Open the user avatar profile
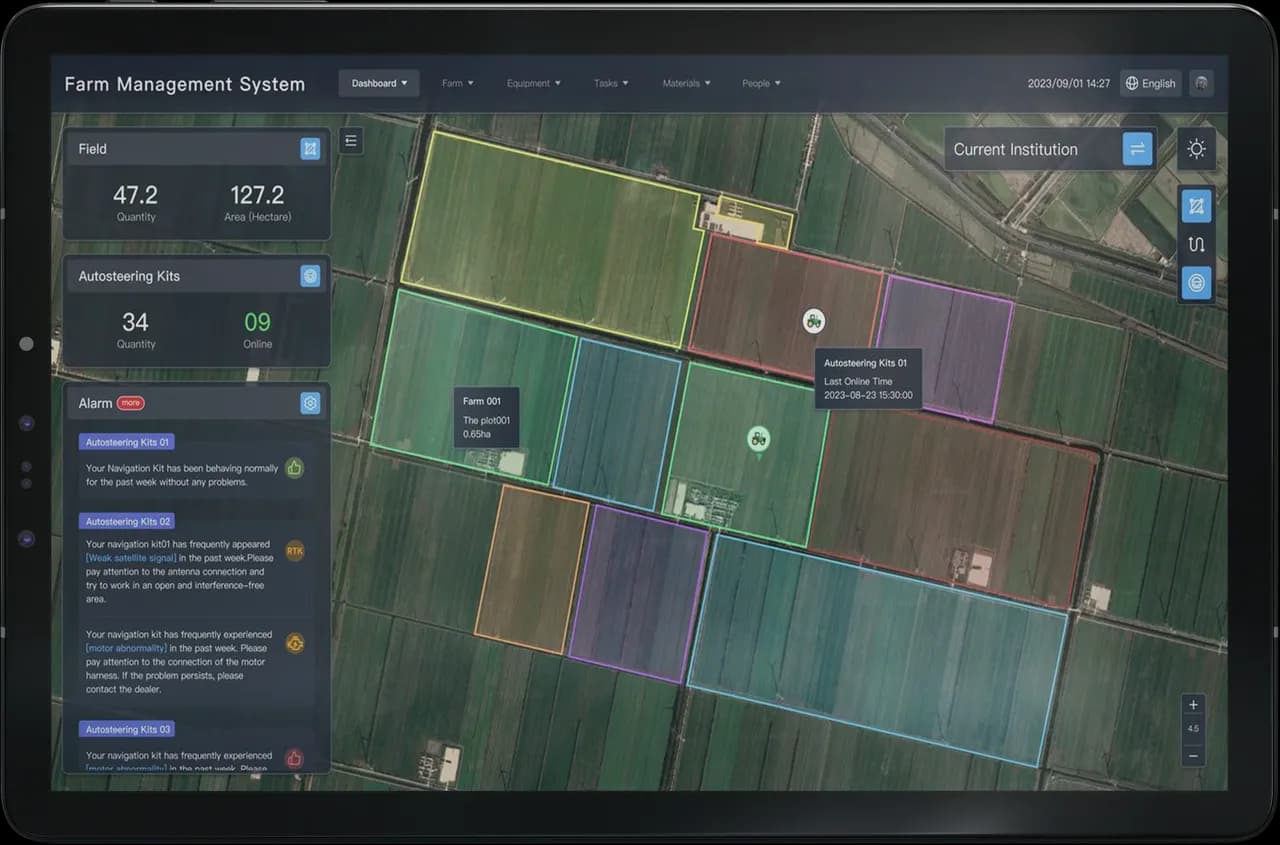Image resolution: width=1280 pixels, height=845 pixels. [x=1202, y=83]
